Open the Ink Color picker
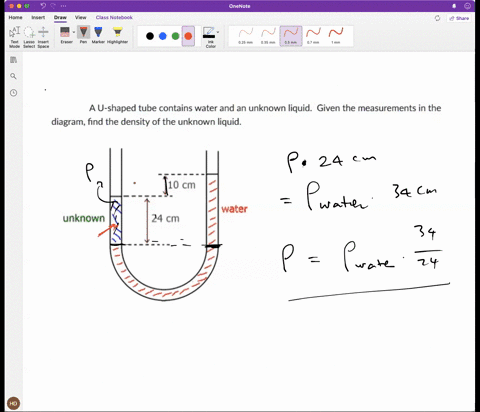This screenshot has width=480, height=412. [x=209, y=37]
